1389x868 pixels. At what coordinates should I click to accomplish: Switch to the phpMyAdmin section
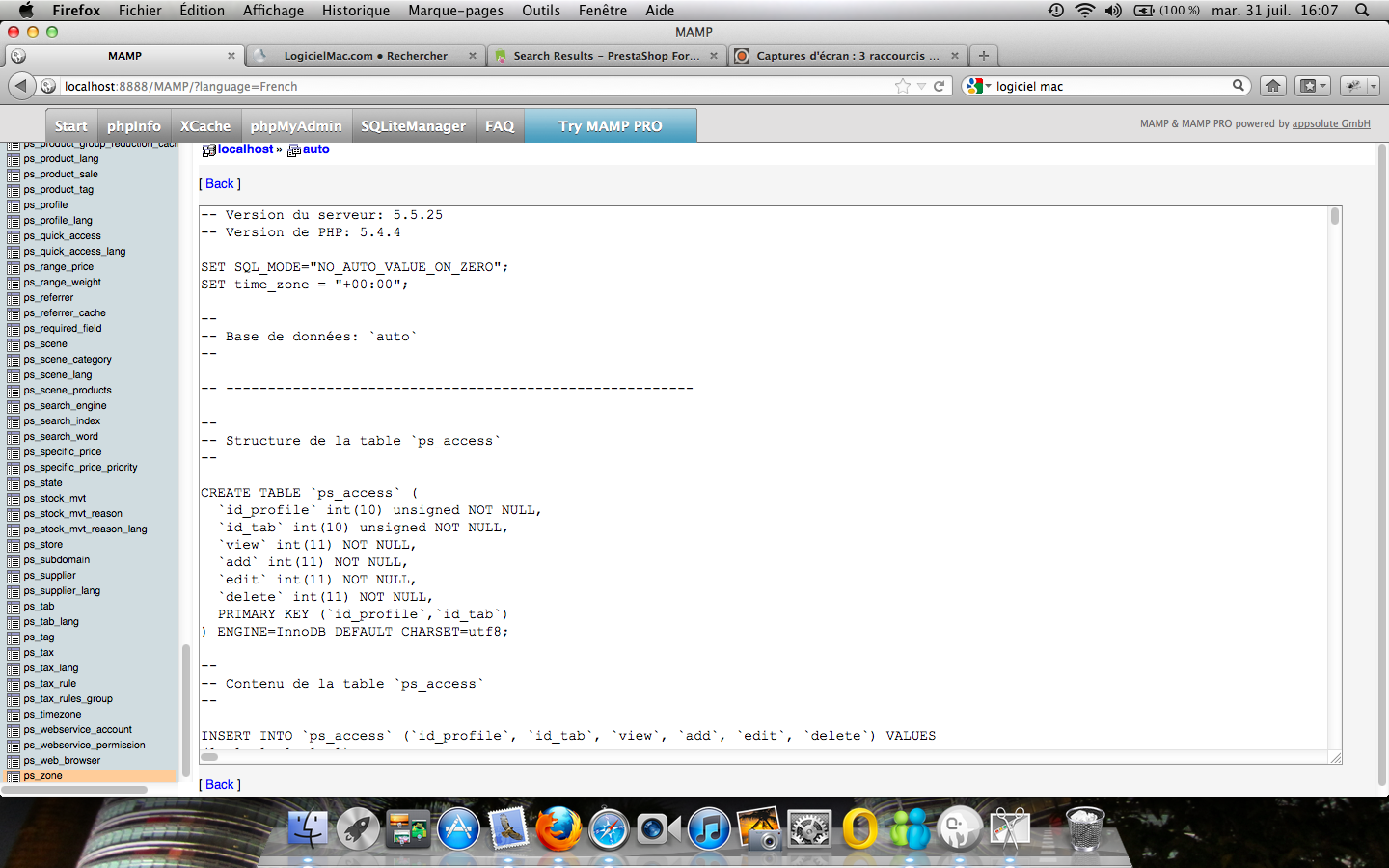click(x=296, y=126)
